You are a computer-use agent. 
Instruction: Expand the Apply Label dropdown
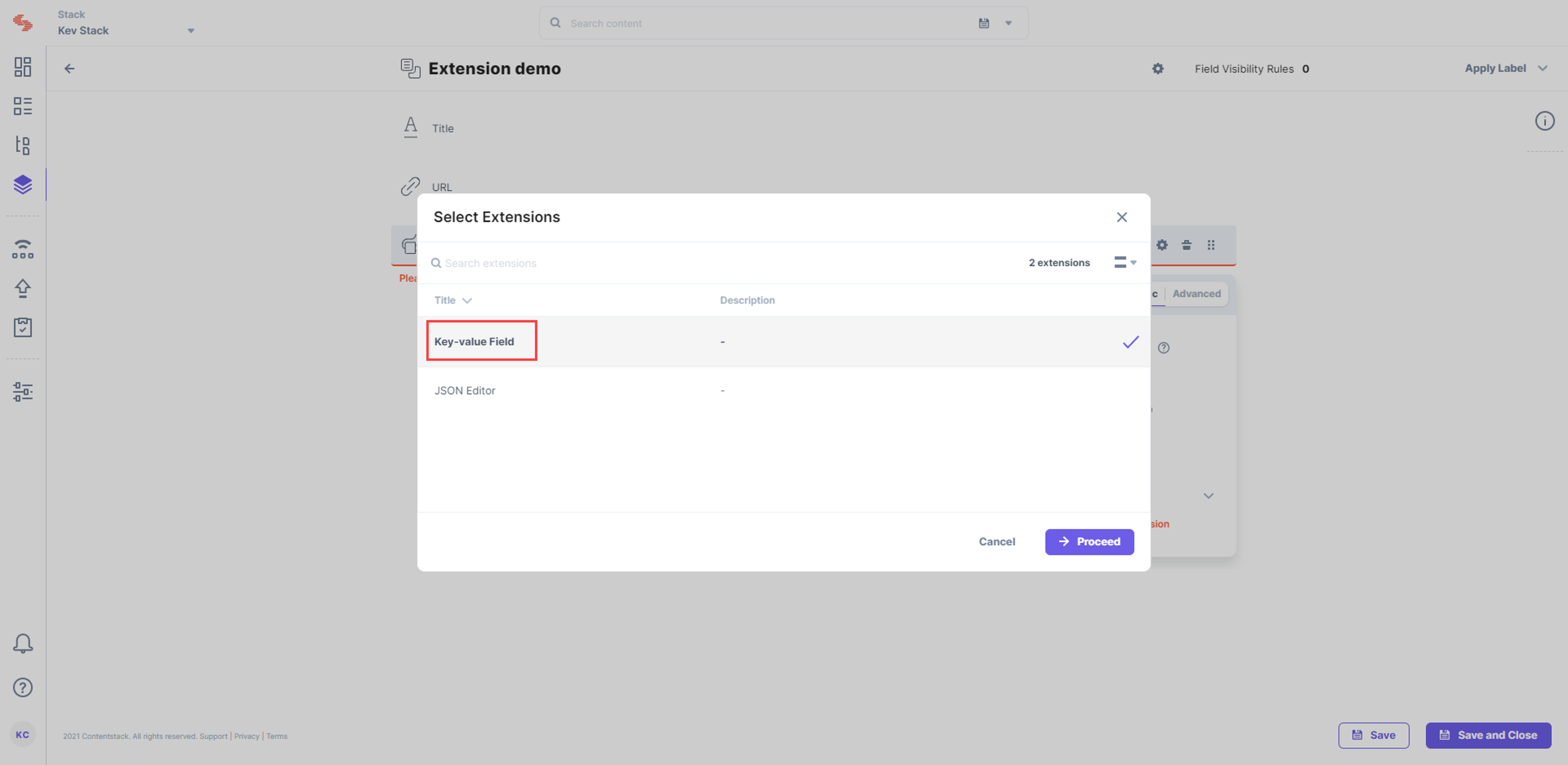[x=1506, y=68]
